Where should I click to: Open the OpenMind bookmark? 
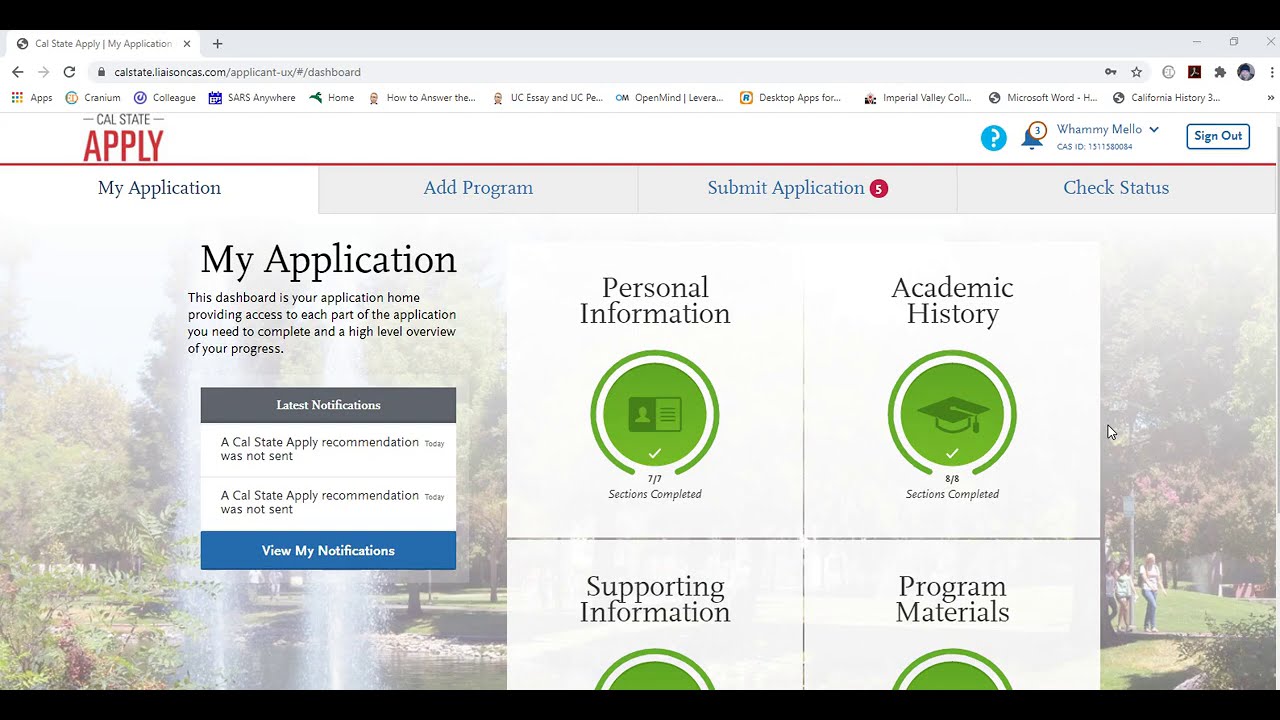tap(669, 98)
